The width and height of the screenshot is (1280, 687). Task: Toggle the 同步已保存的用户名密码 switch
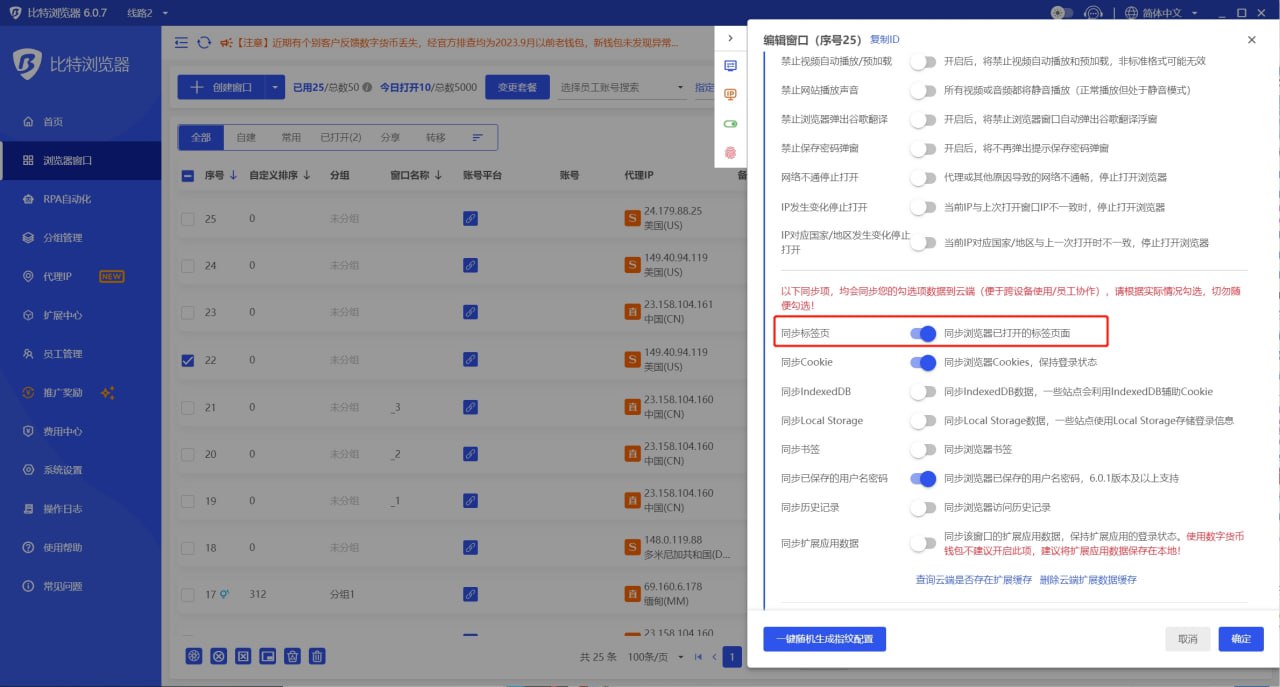point(923,478)
